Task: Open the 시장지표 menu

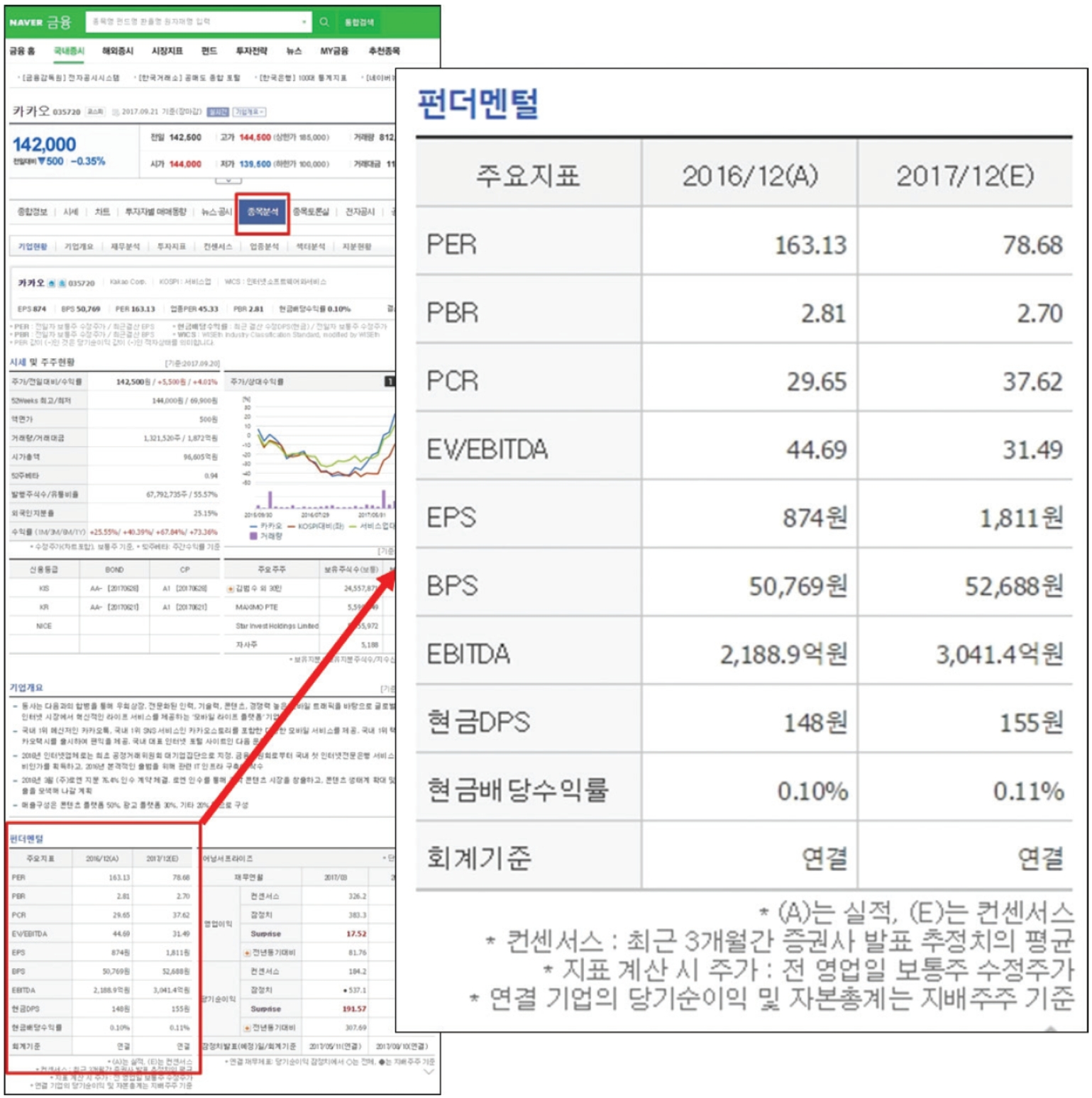Action: [x=167, y=51]
